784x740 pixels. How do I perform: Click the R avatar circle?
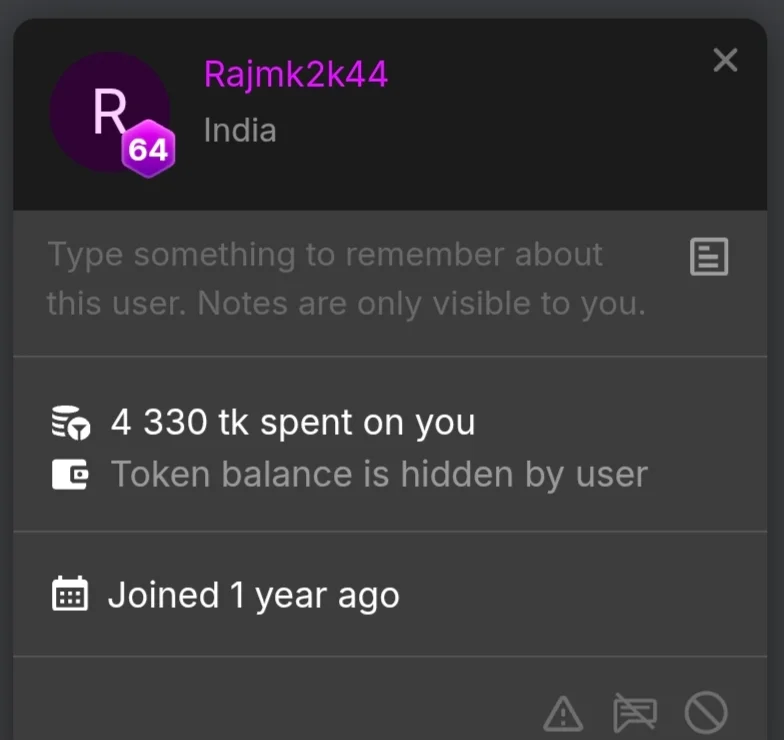tap(110, 112)
